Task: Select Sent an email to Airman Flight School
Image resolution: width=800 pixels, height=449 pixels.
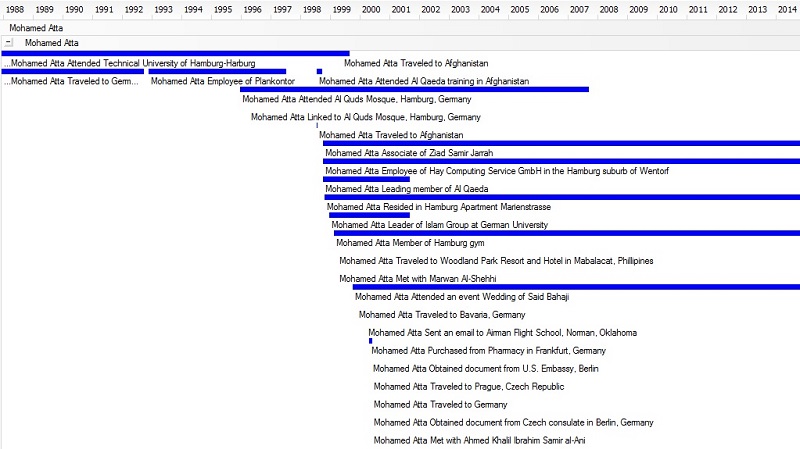Action: [x=503, y=333]
